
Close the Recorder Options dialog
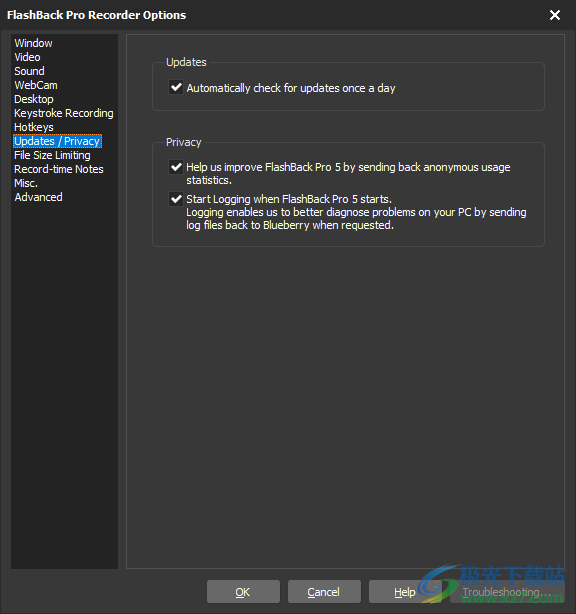[555, 15]
